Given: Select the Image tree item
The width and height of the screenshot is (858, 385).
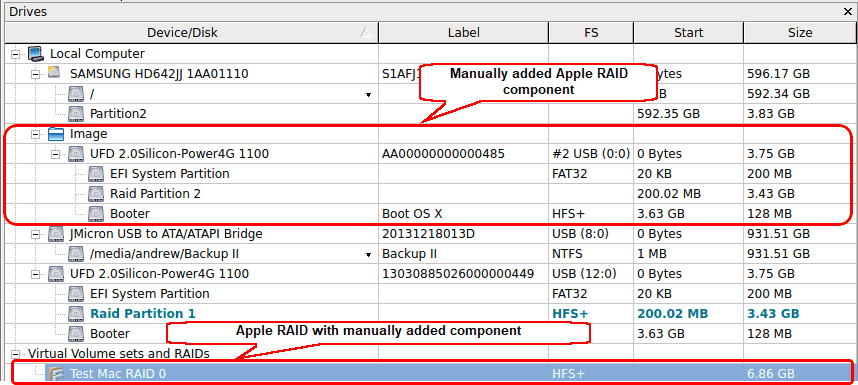Looking at the screenshot, I should point(89,134).
